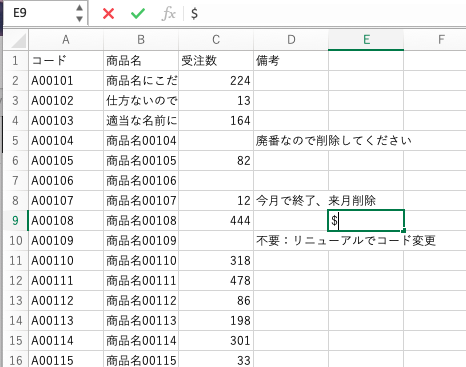Select cell A00103

(x=66, y=121)
